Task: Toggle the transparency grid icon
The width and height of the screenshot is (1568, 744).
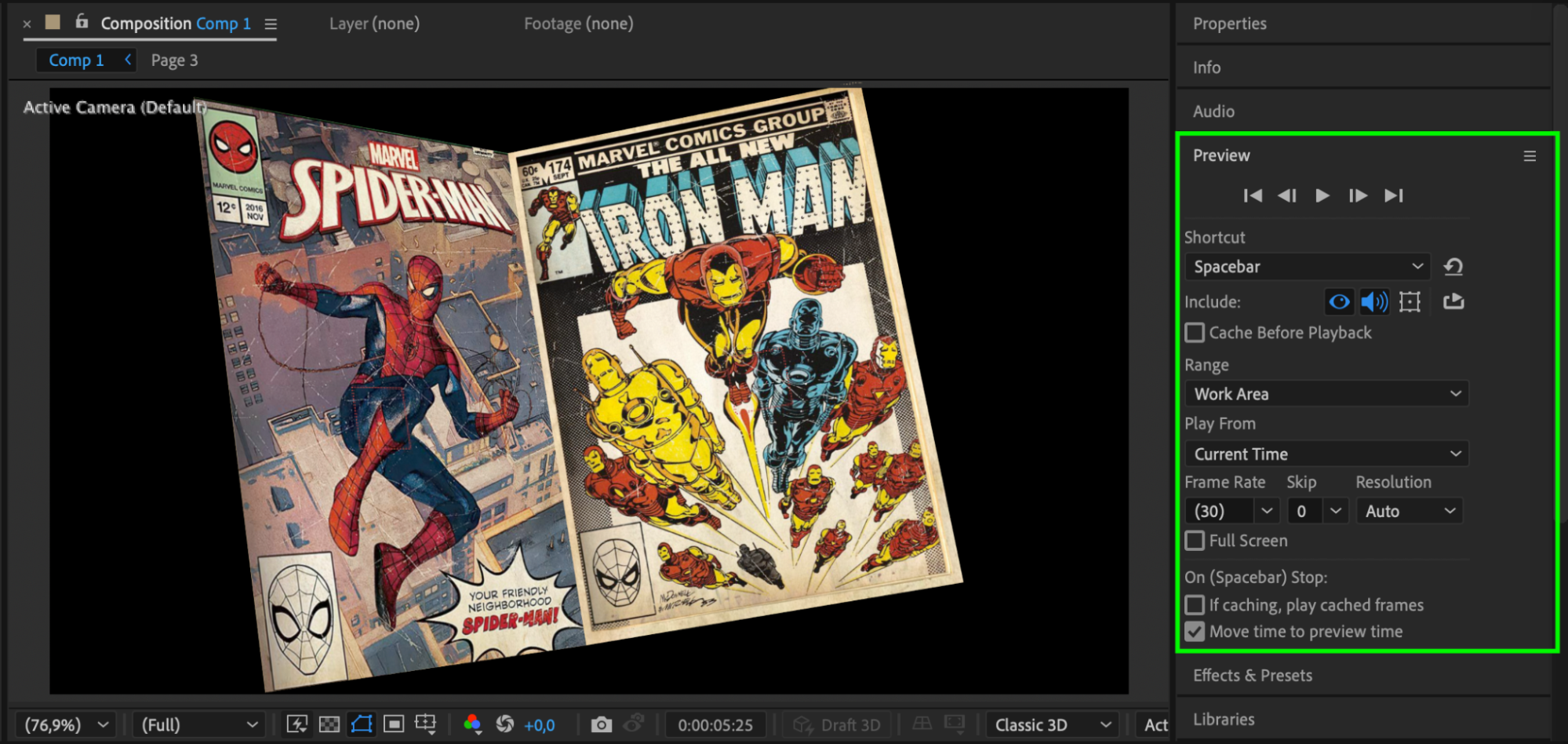Action: (329, 724)
